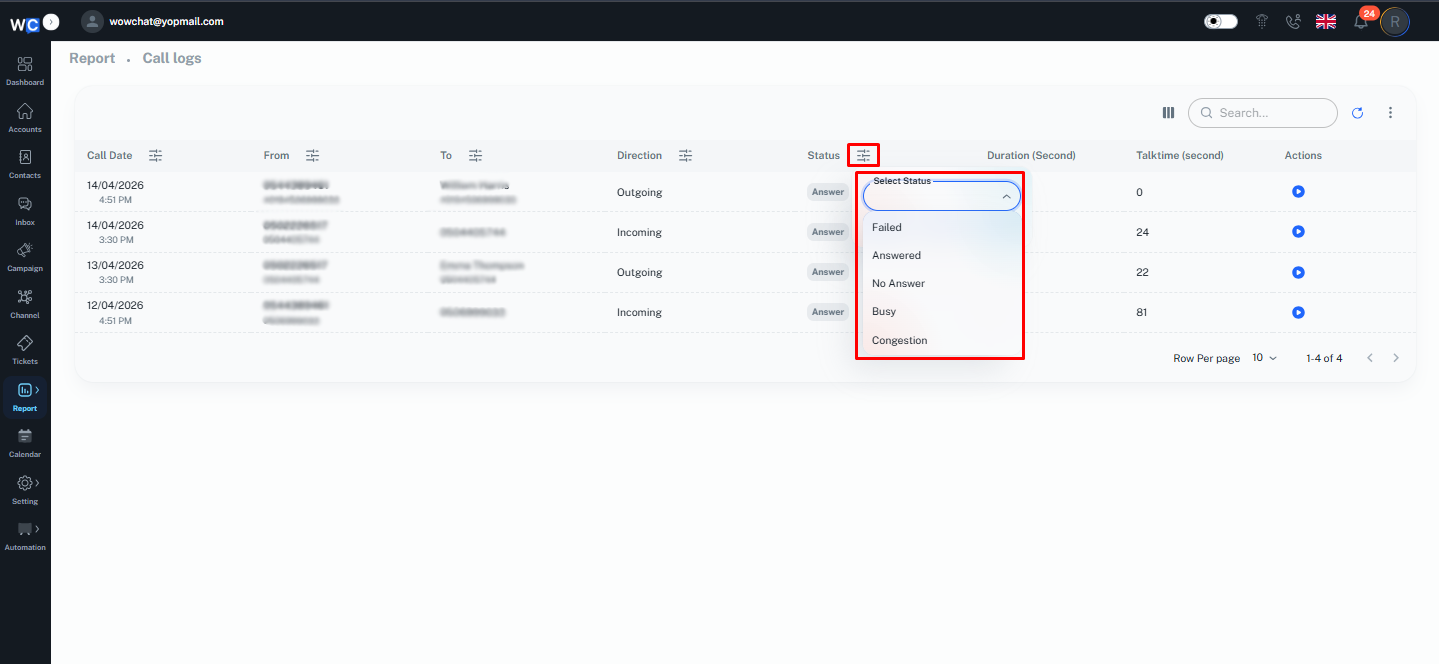
Task: Choose Answered status option
Action: pyautogui.click(x=942, y=255)
